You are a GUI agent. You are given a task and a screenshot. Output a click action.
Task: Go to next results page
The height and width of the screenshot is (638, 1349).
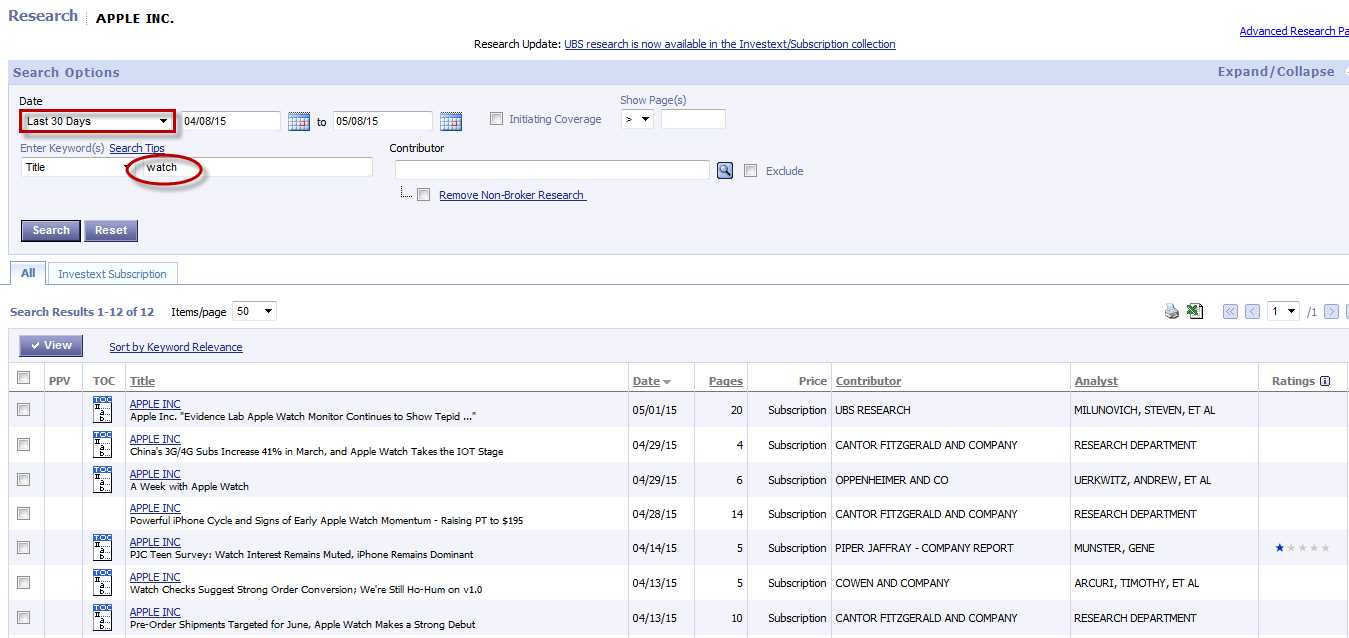pyautogui.click(x=1331, y=312)
